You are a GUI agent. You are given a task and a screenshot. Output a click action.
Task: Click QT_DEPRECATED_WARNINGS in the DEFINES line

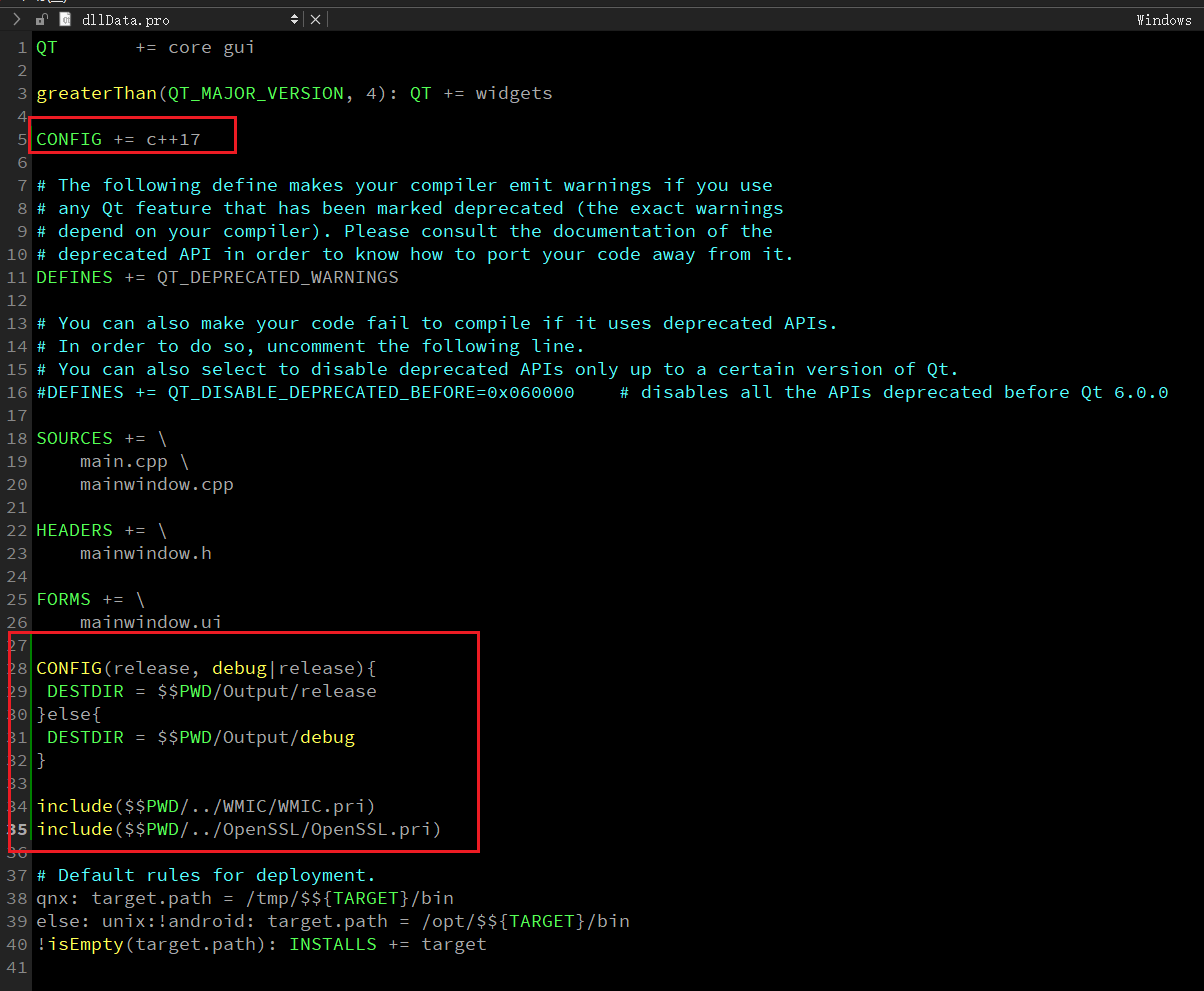277,277
